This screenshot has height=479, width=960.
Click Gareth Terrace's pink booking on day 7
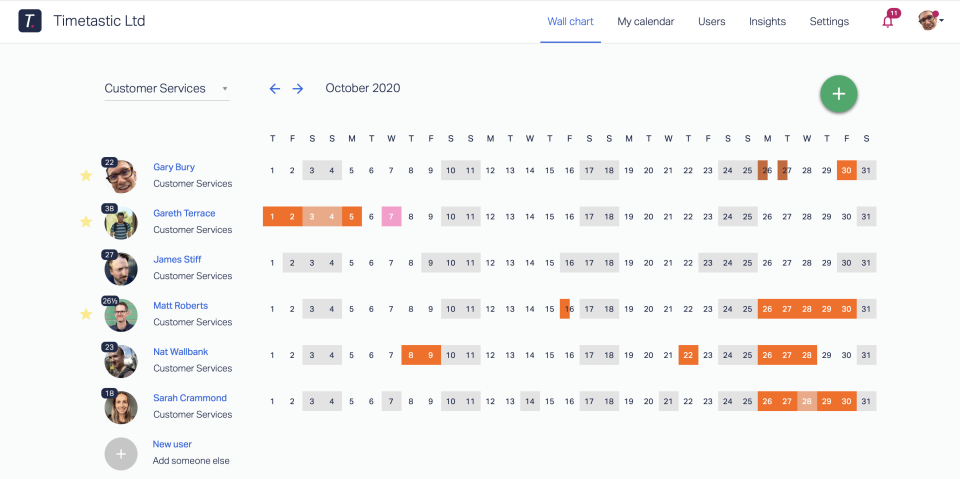coord(391,217)
